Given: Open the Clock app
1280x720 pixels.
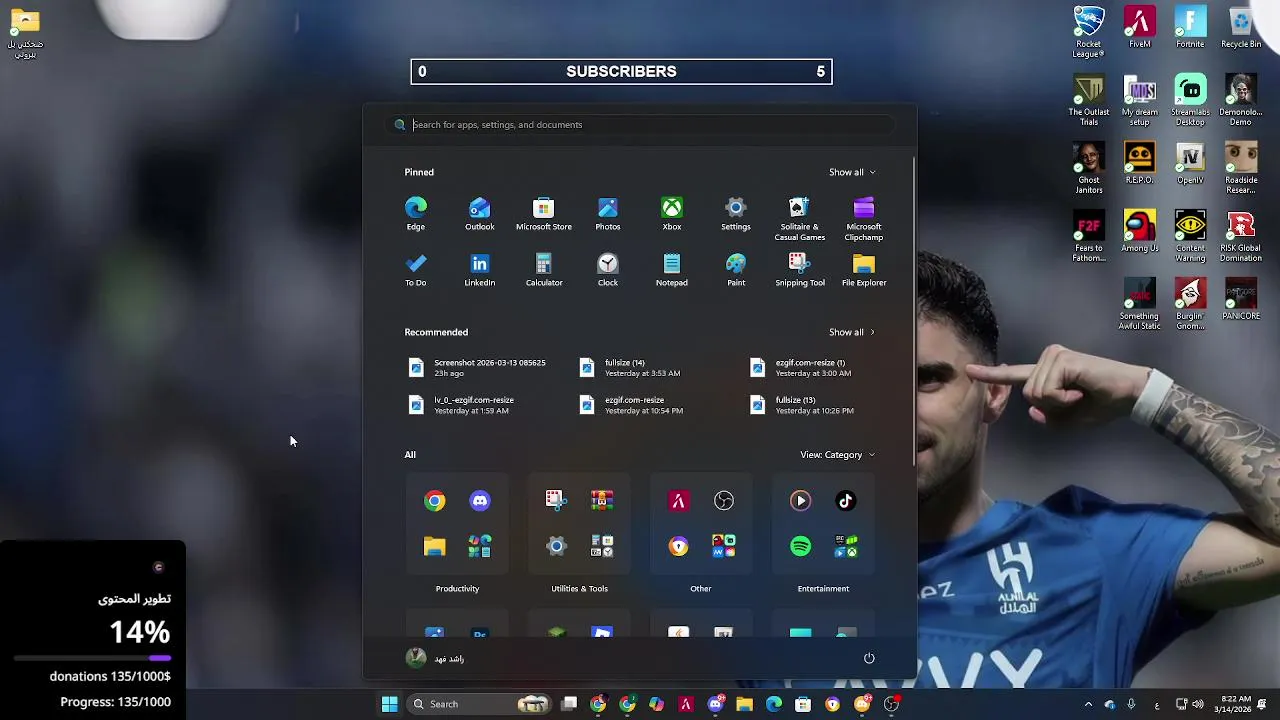Looking at the screenshot, I should [608, 270].
